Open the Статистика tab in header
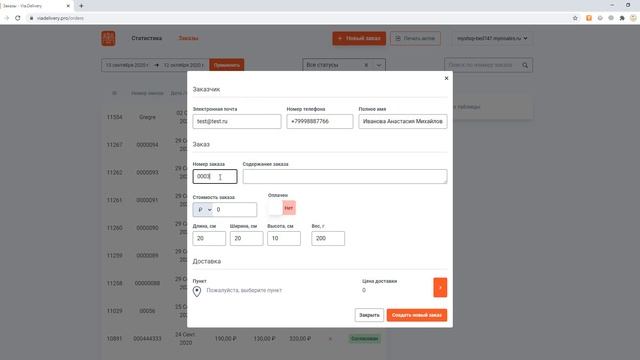Image resolution: width=640 pixels, height=360 pixels. pyautogui.click(x=147, y=38)
